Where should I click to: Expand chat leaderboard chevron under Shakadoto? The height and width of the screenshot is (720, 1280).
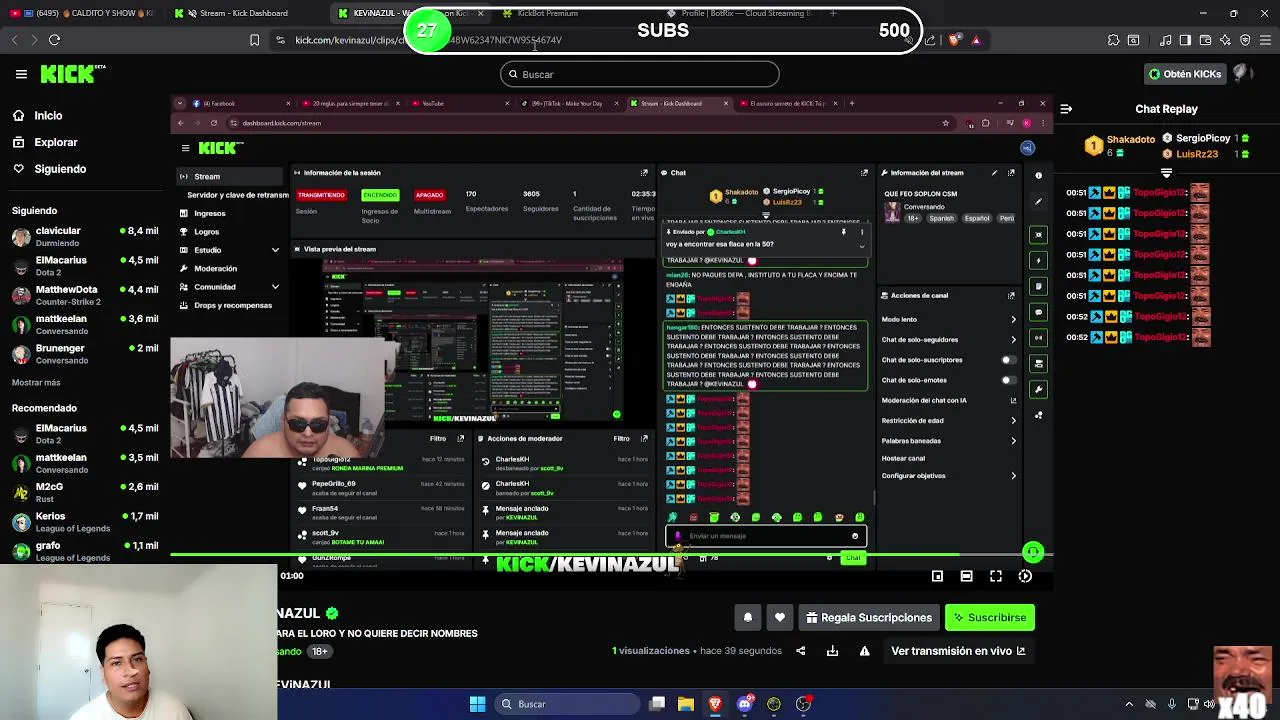(1166, 173)
